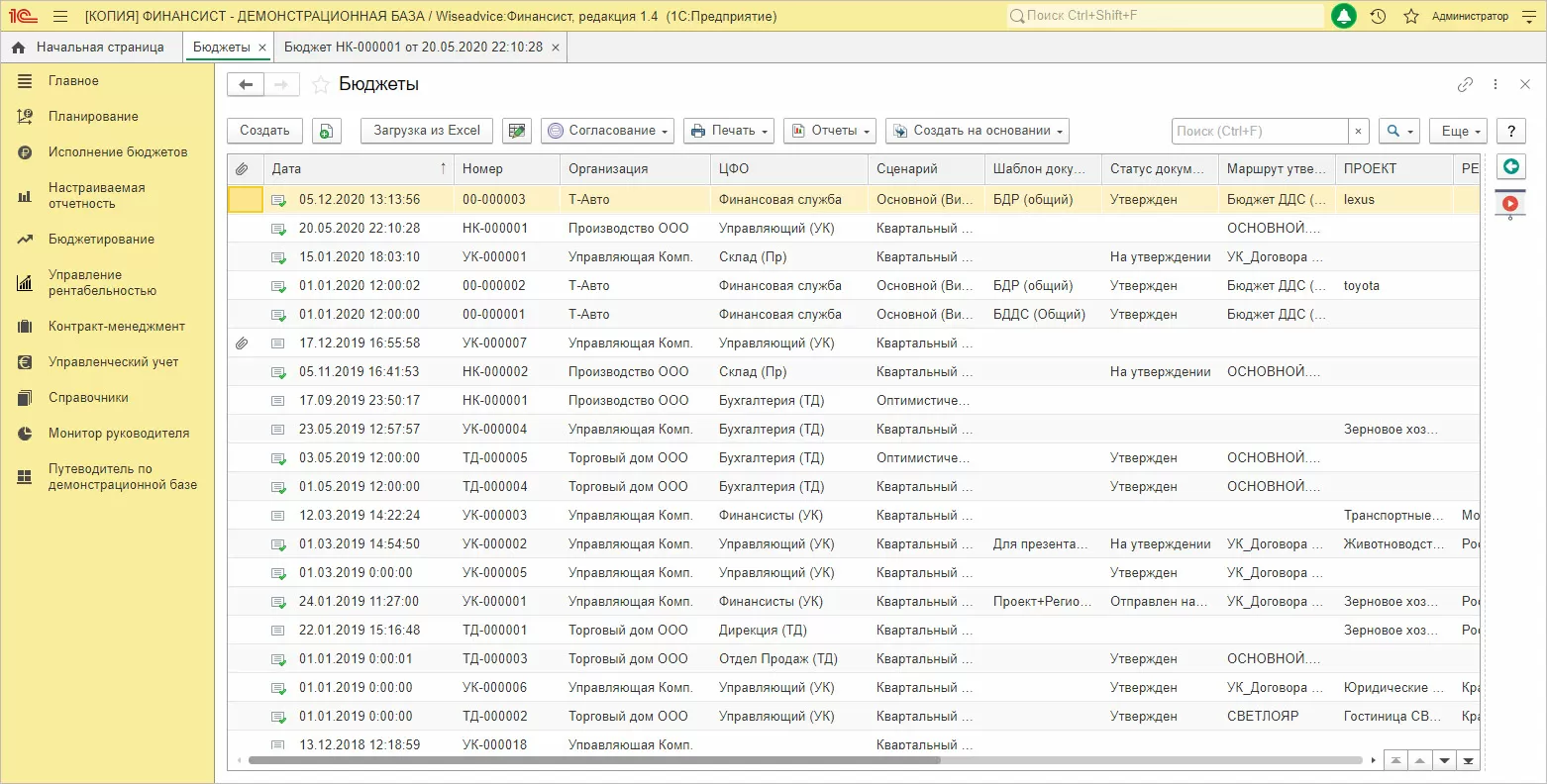Jump to the last row with end arrow
The image size is (1547, 784).
[1469, 760]
